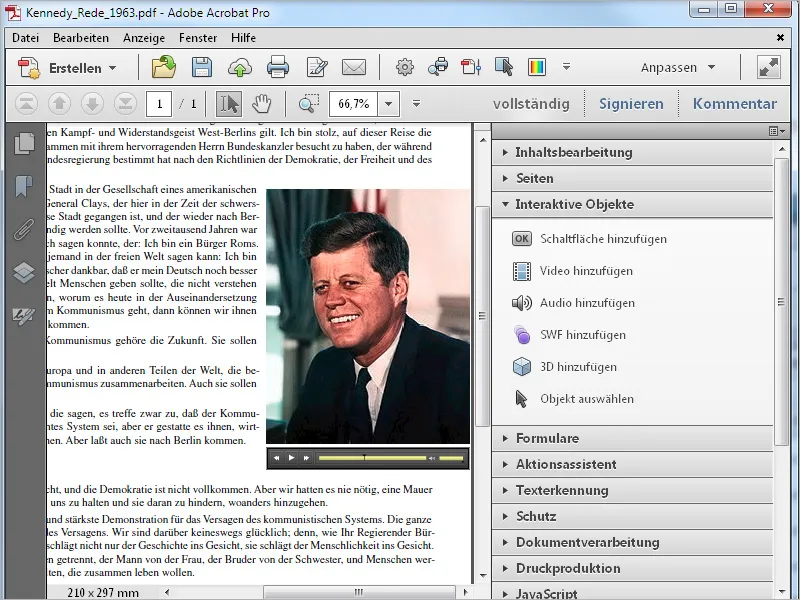Select the Objekt auswählen tool
This screenshot has width=800, height=600.
[x=580, y=398]
